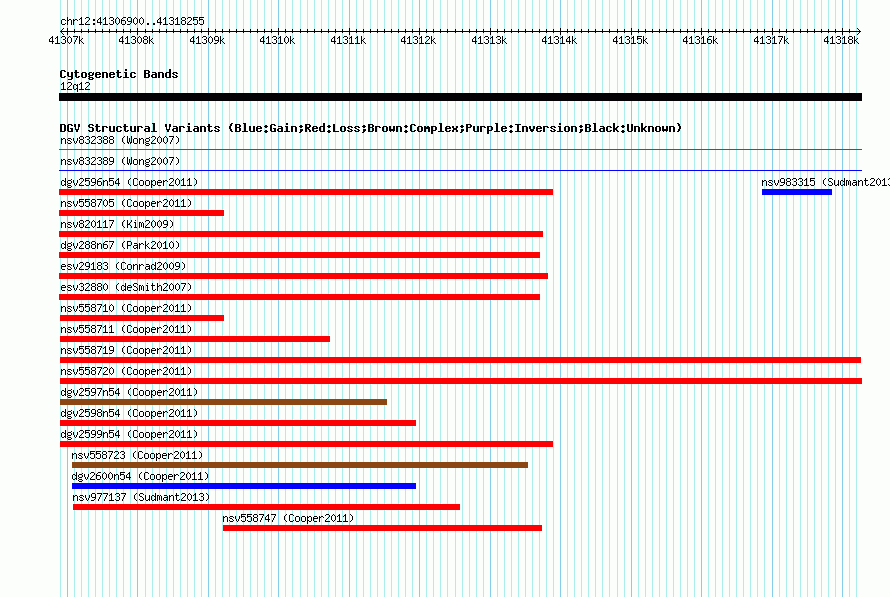Click the nsv832389 (Wong2007) label
890x597 pixels.
[120, 161]
